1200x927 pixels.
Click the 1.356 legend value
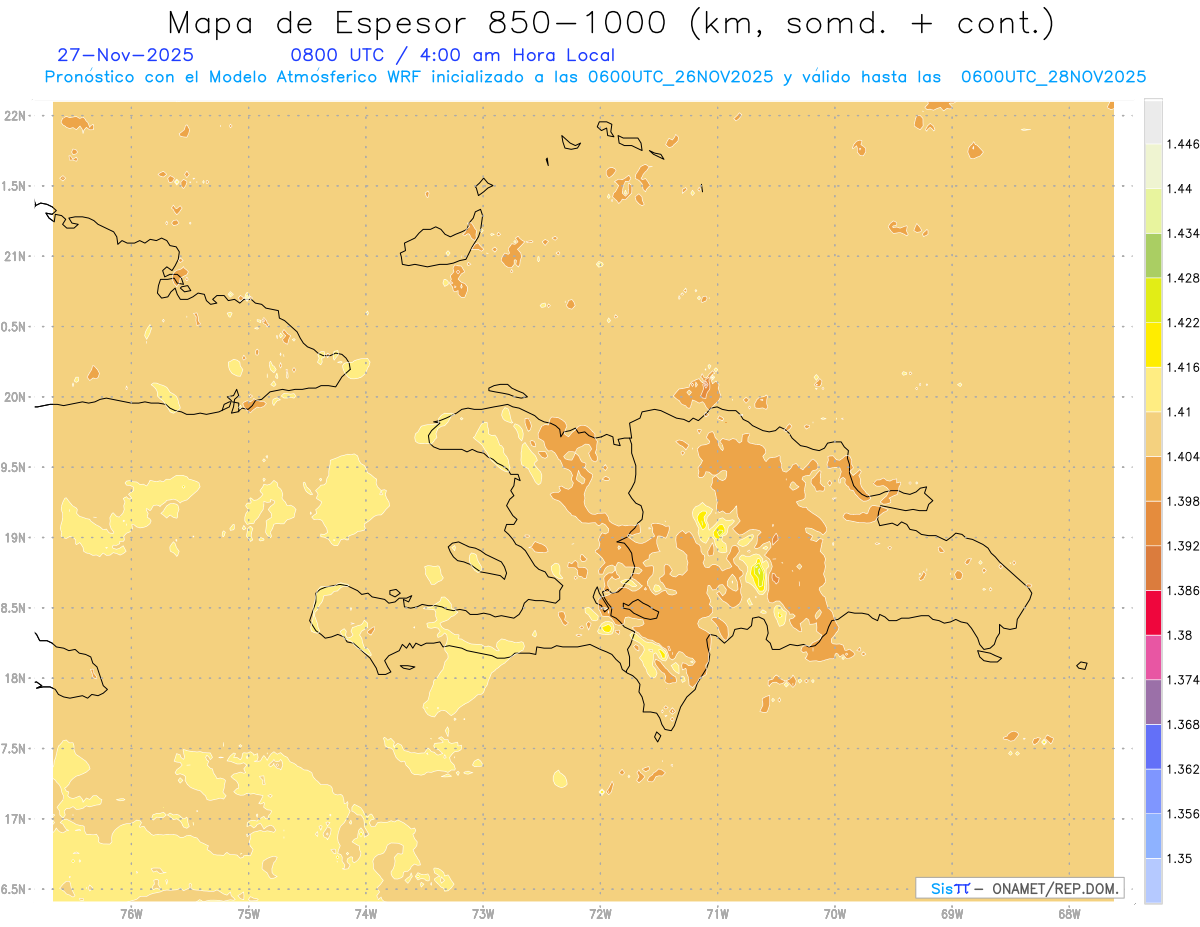coord(1184,814)
